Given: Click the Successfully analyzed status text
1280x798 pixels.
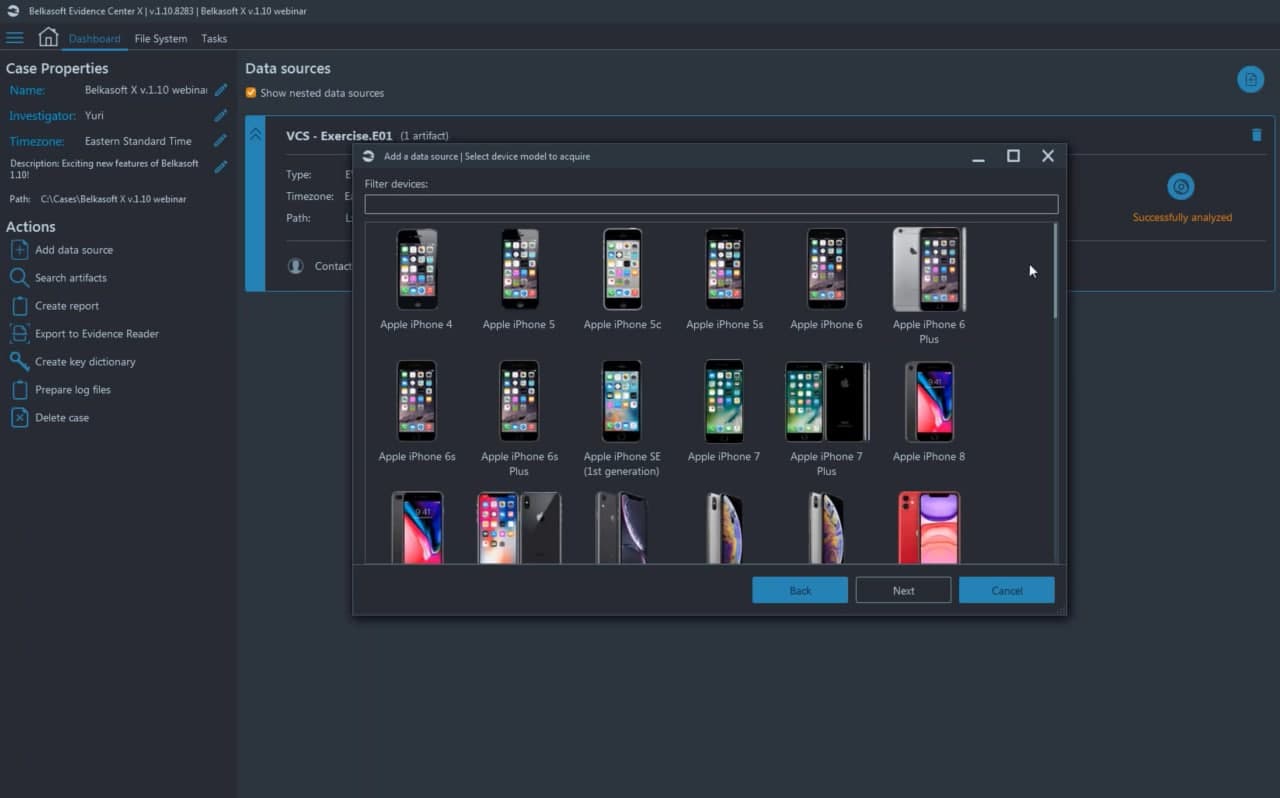Looking at the screenshot, I should click(1182, 217).
